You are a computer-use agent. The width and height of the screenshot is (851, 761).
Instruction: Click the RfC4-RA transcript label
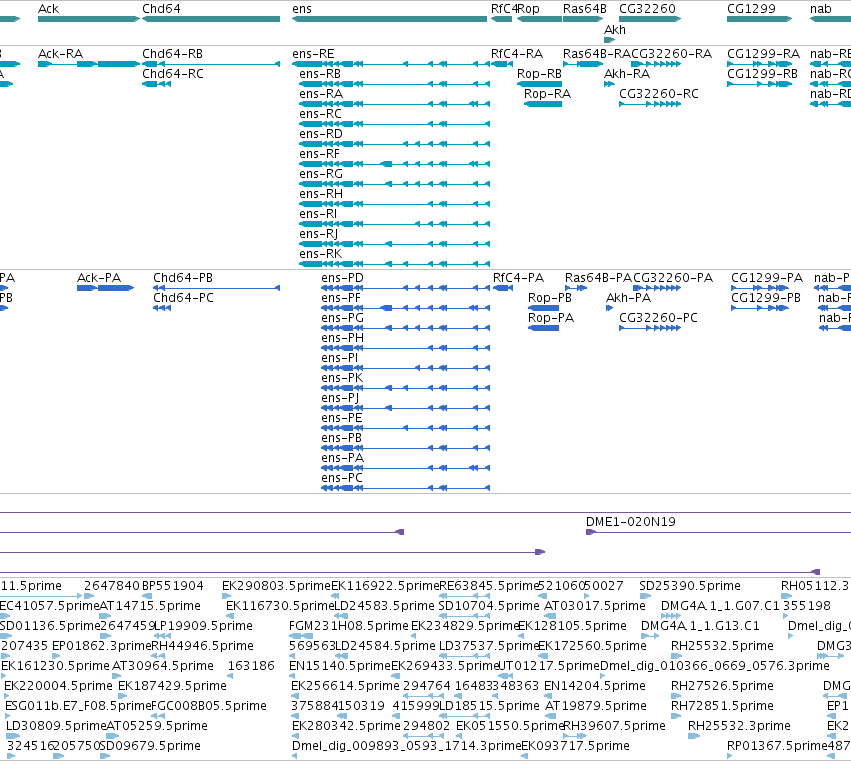pyautogui.click(x=517, y=54)
